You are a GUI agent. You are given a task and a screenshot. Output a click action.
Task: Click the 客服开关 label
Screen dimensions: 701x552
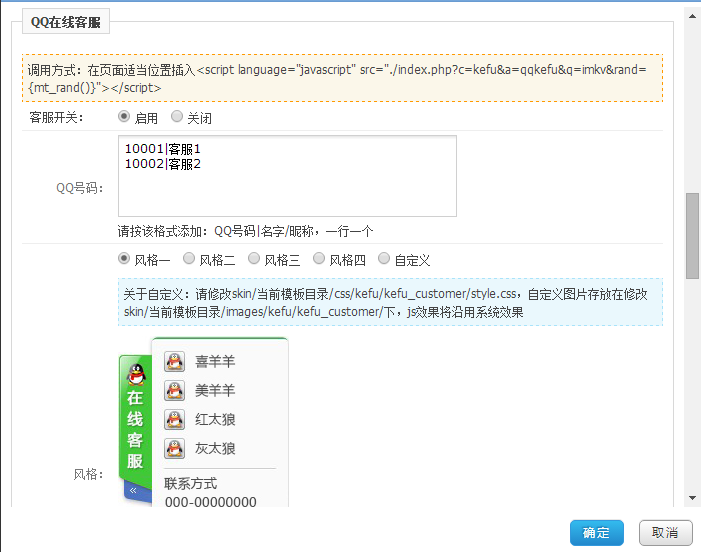click(56, 118)
